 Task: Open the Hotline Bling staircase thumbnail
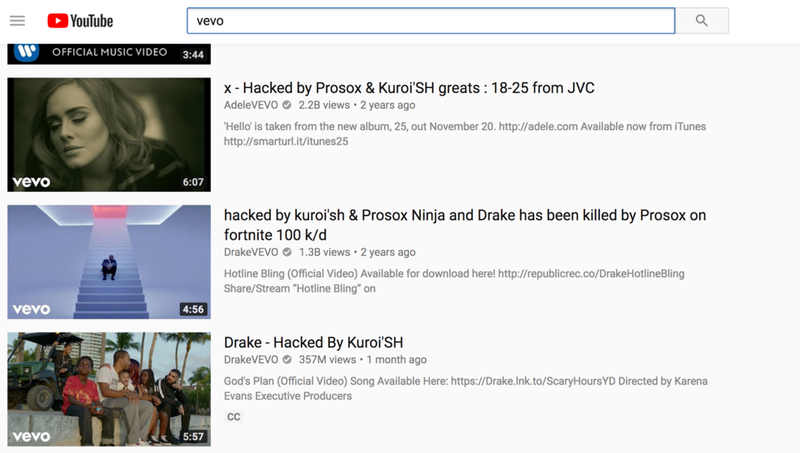[x=109, y=262]
